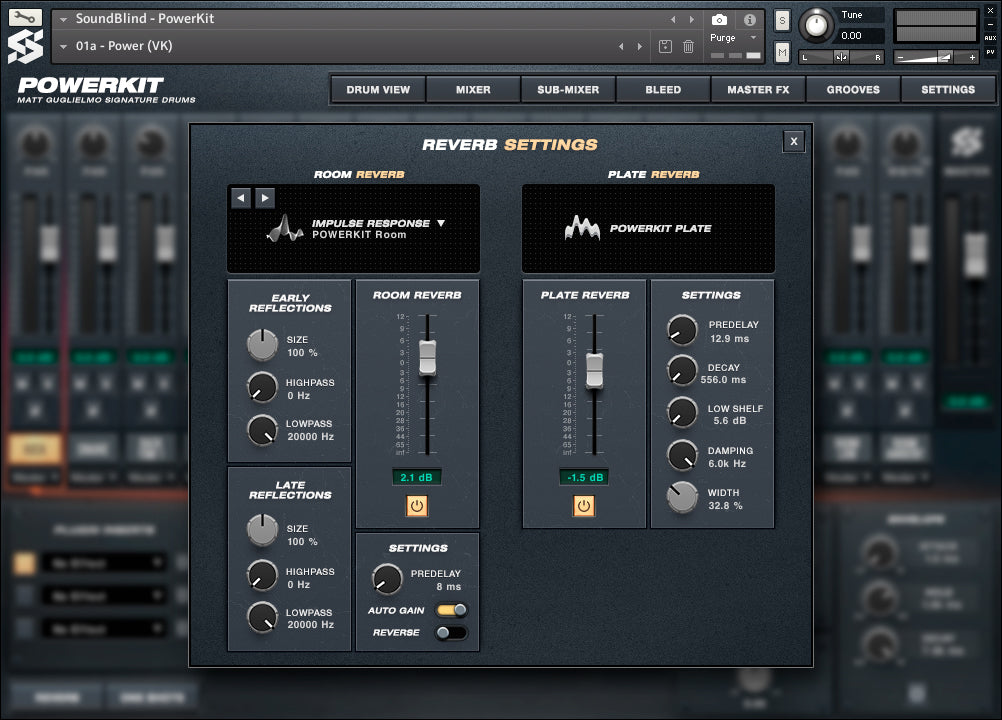Save the preset with the disk icon
The image size is (1002, 720).
[665, 46]
